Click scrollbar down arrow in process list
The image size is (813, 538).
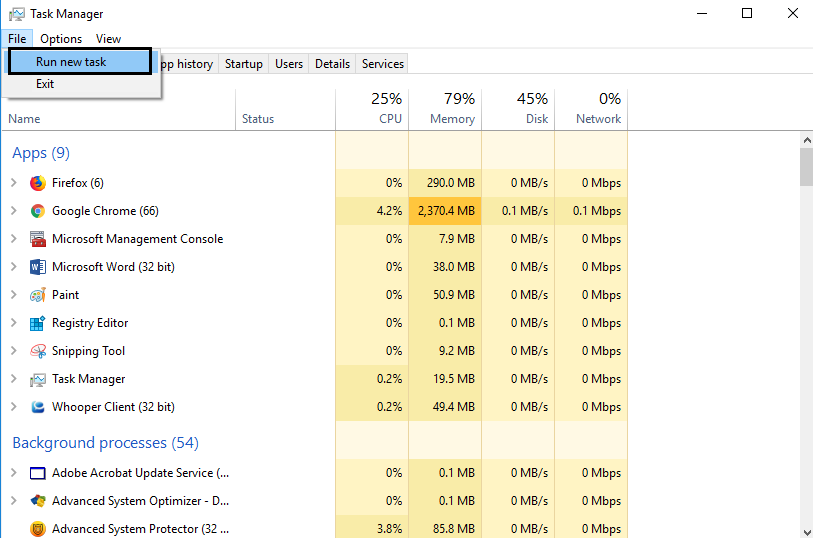click(806, 532)
